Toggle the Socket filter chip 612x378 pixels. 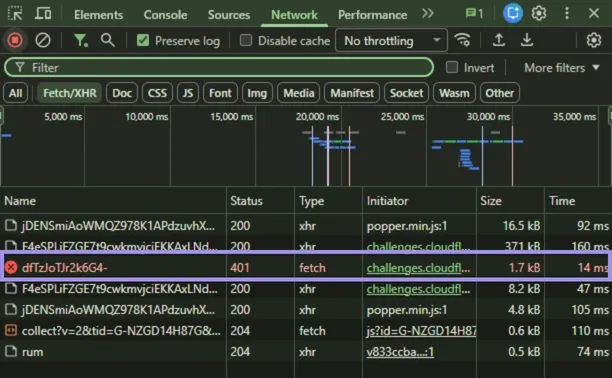click(406, 93)
